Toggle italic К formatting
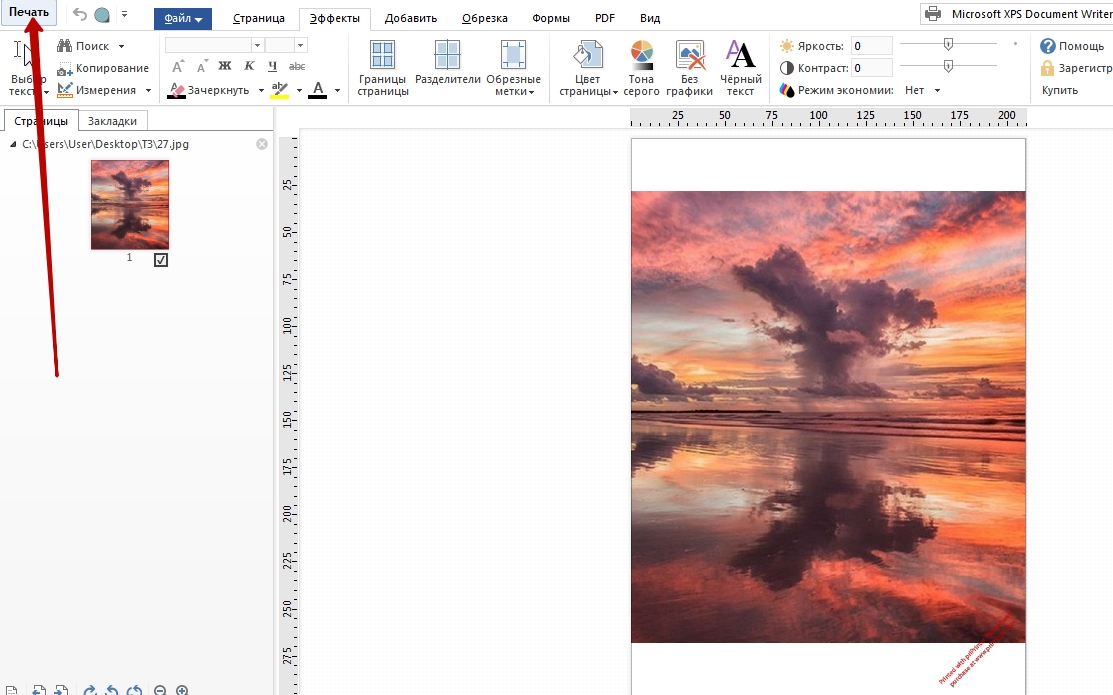1113x695 pixels. coord(249,66)
